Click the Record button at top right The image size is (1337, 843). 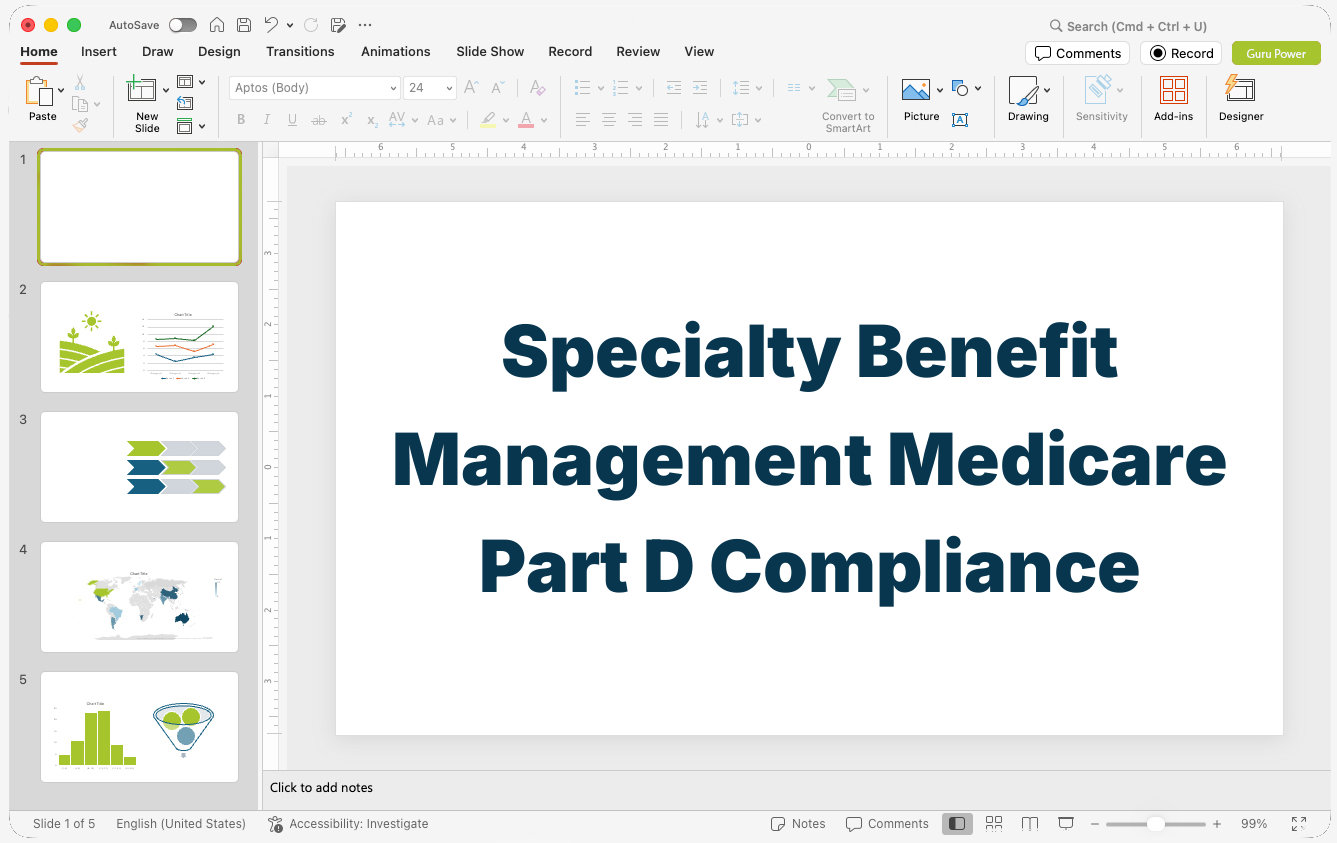[x=1181, y=53]
